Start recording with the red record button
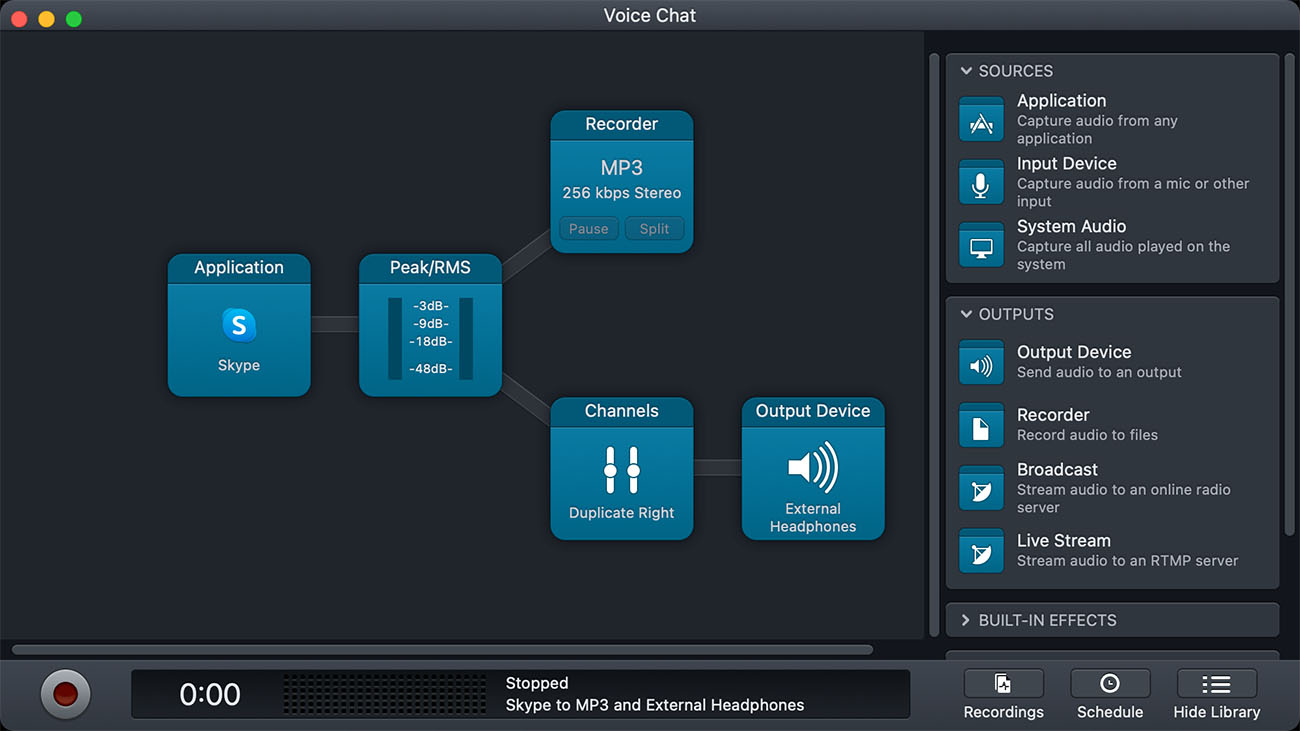The width and height of the screenshot is (1300, 731). (66, 694)
